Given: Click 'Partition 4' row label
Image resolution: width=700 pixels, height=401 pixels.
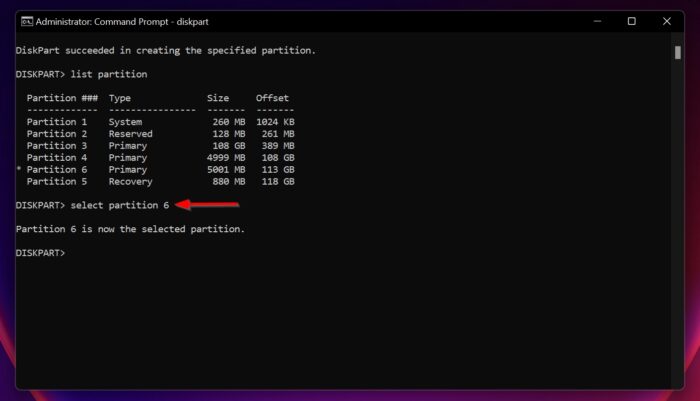Looking at the screenshot, I should (57, 158).
